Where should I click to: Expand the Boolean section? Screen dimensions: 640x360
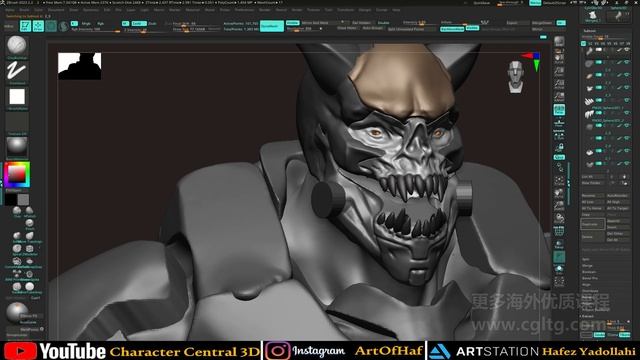589,272
